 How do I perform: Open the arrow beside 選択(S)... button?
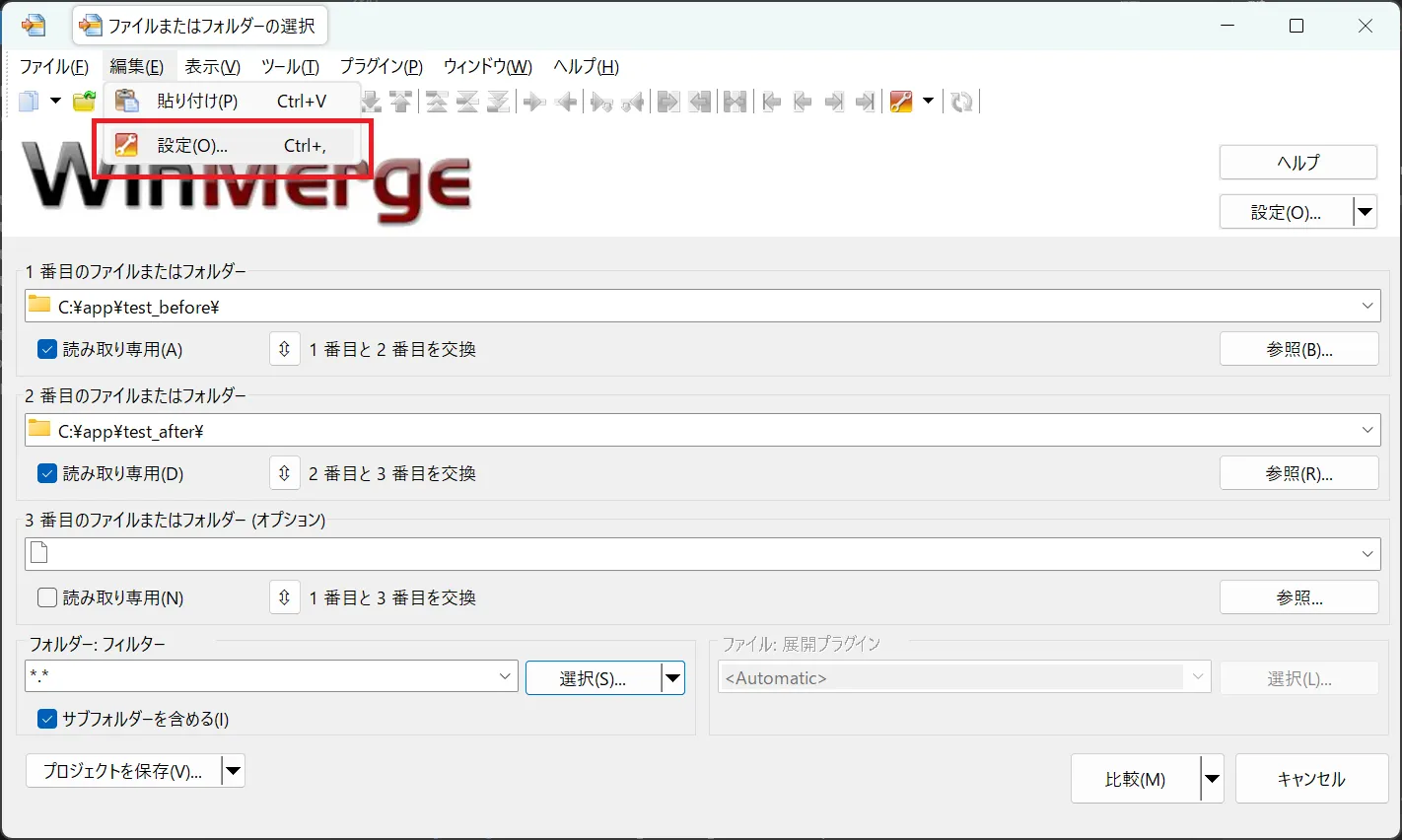(673, 678)
